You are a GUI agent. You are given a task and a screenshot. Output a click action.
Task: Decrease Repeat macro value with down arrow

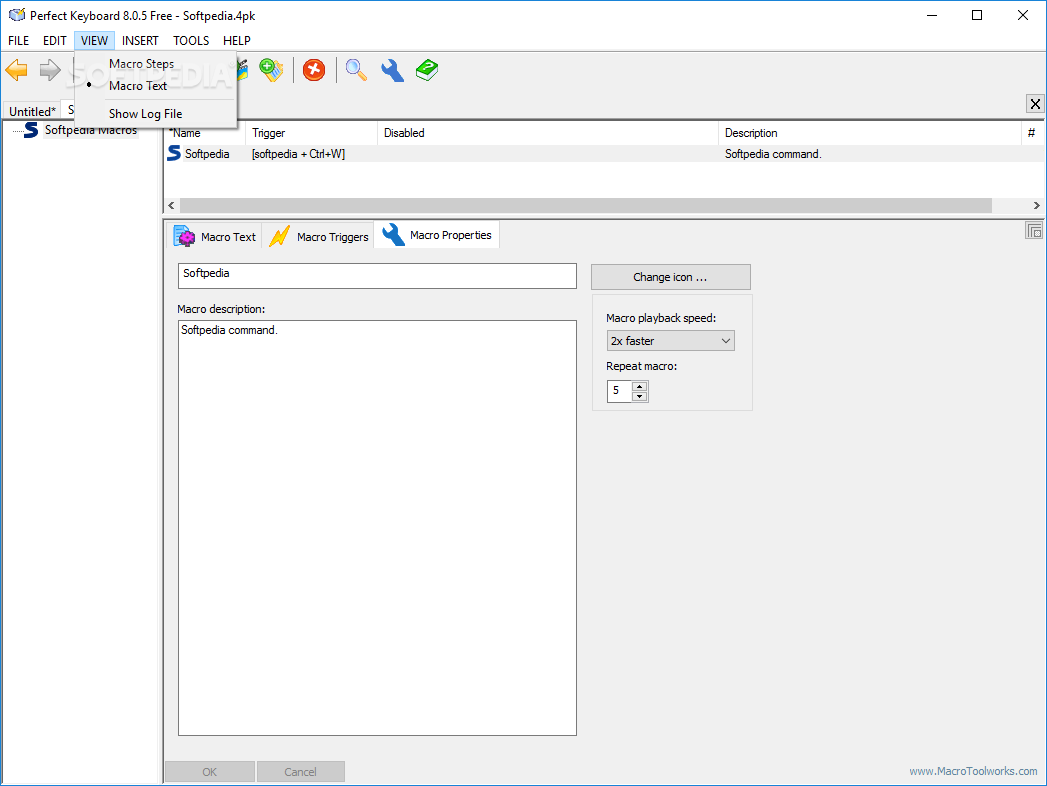[x=640, y=396]
